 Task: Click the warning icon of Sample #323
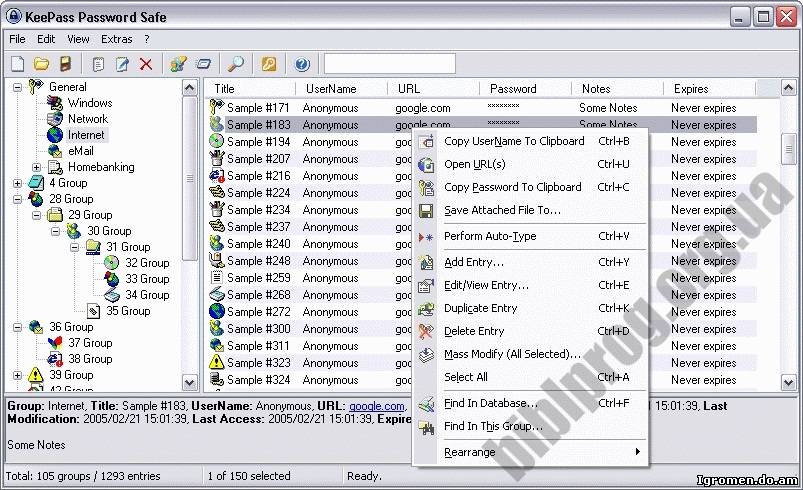click(217, 363)
